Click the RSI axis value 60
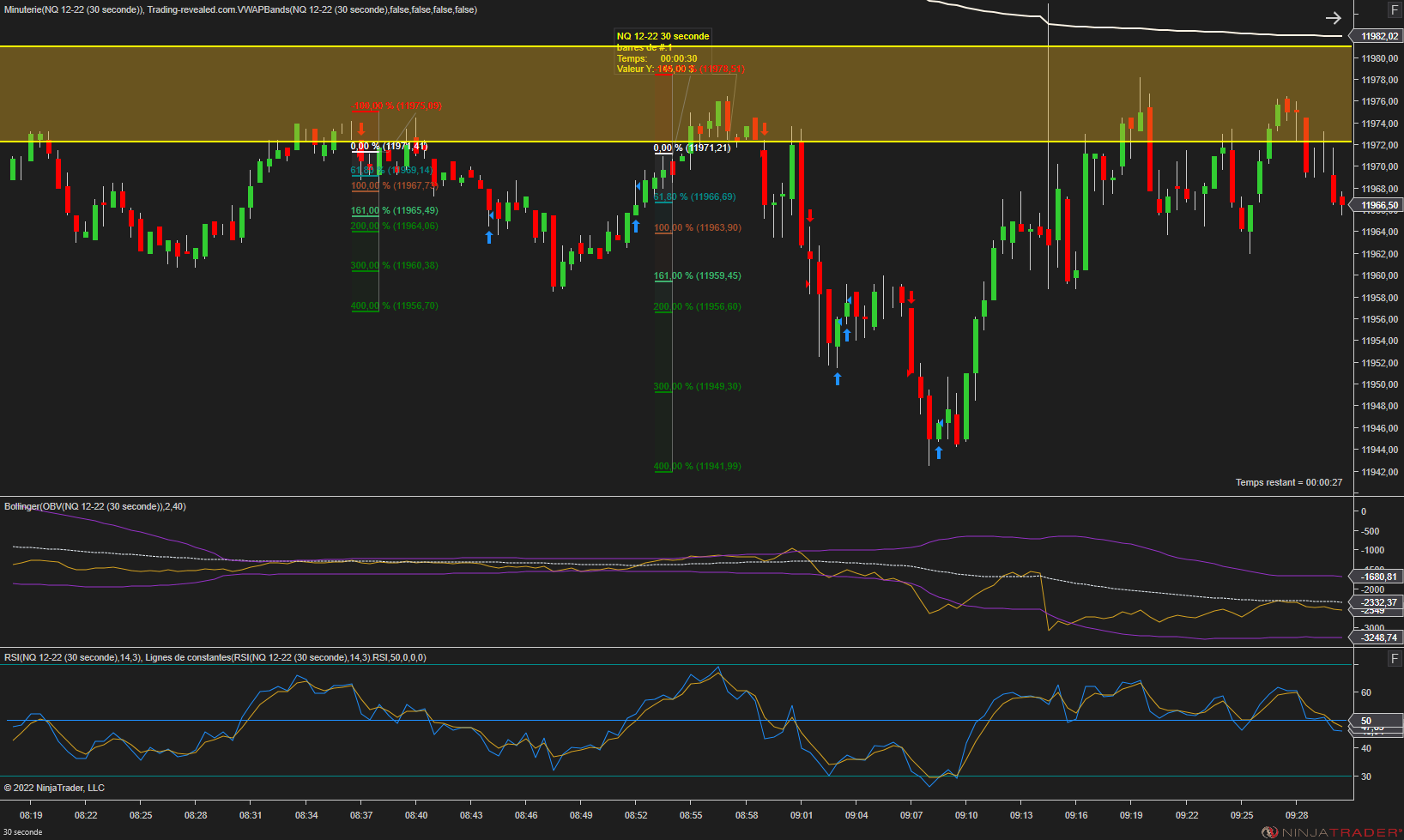This screenshot has height=840, width=1404. [x=1366, y=692]
